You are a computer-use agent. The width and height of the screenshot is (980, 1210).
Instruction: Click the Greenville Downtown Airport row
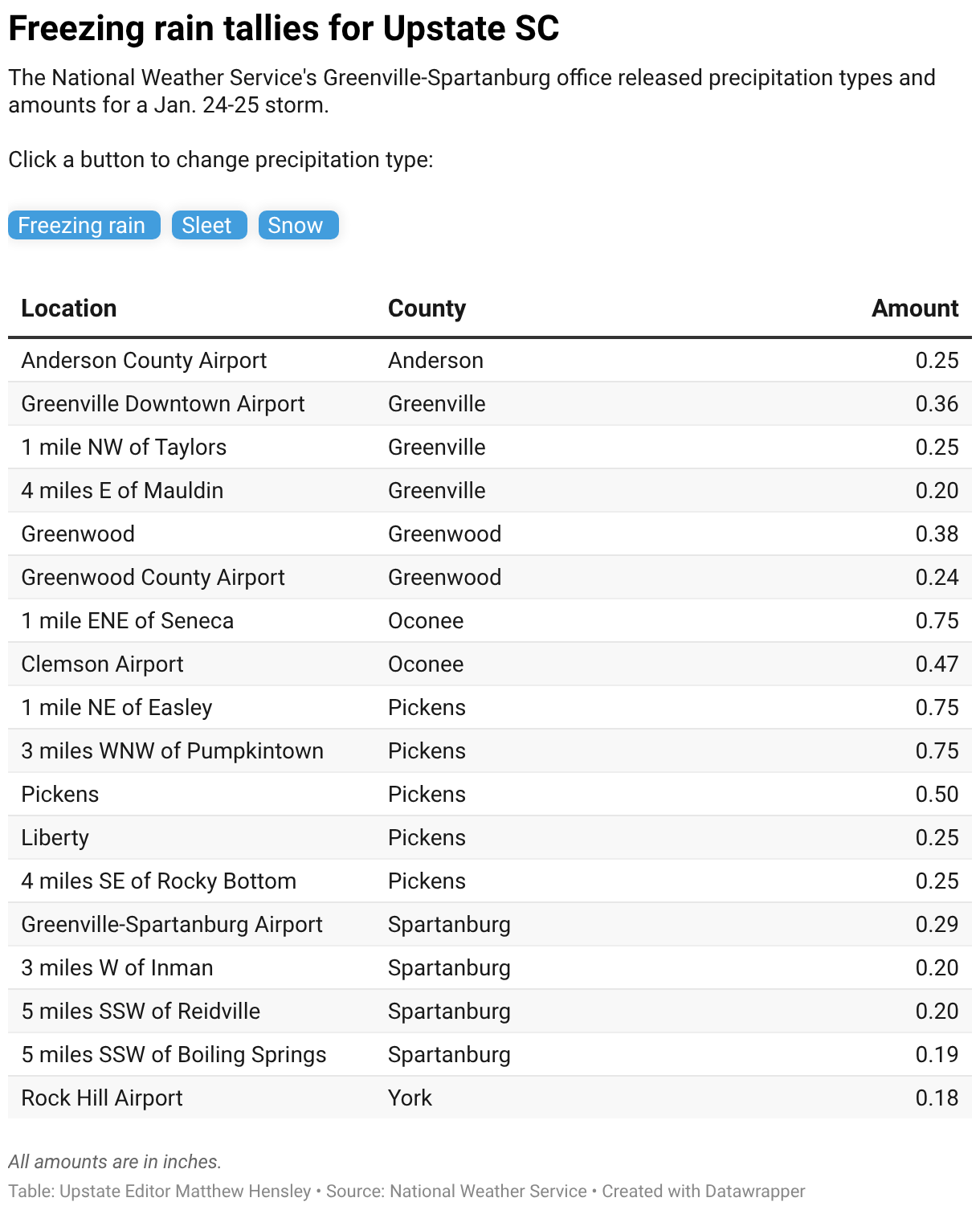490,403
